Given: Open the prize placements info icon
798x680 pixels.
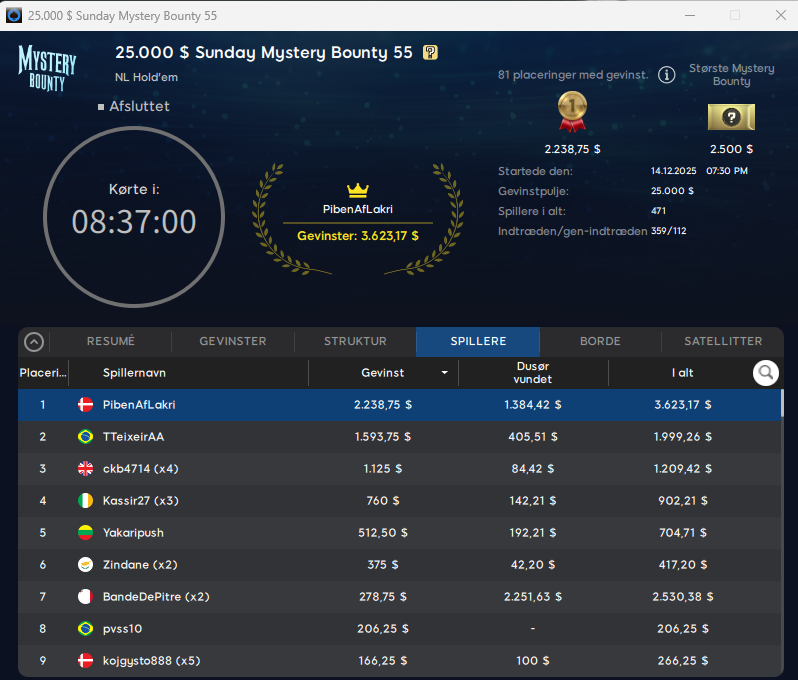Looking at the screenshot, I should 666,76.
